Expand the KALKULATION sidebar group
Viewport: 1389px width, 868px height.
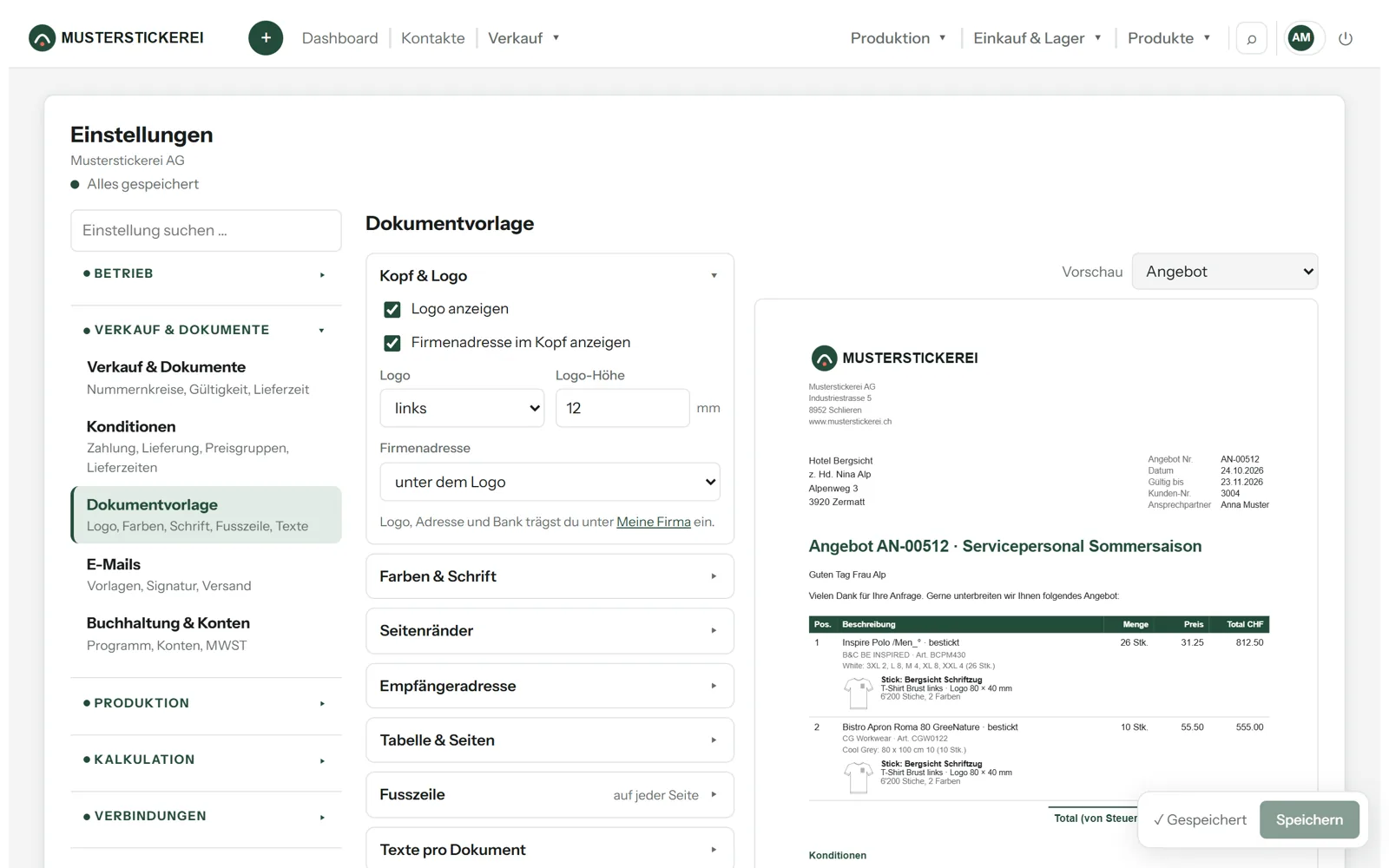[206, 759]
